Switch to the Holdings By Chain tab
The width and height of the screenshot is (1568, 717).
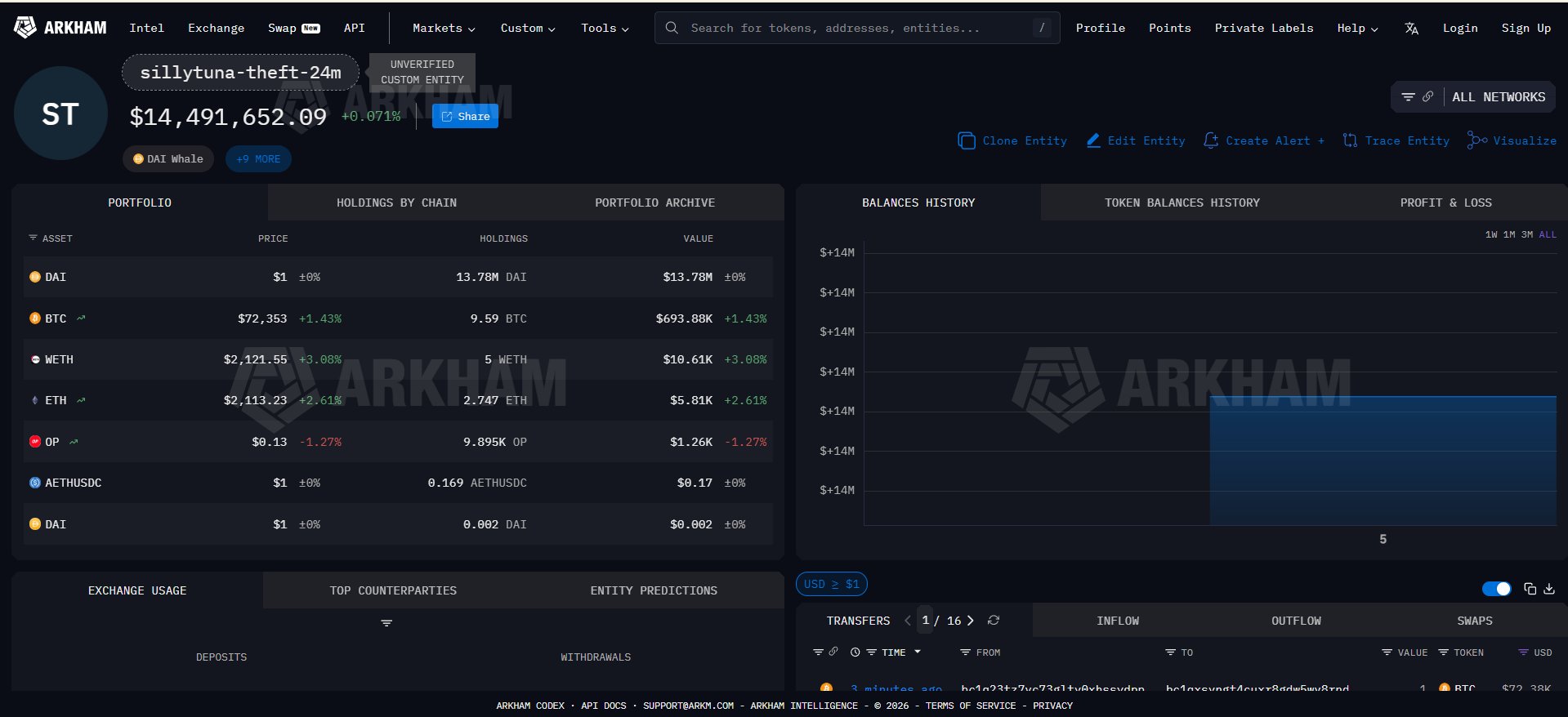pyautogui.click(x=396, y=203)
